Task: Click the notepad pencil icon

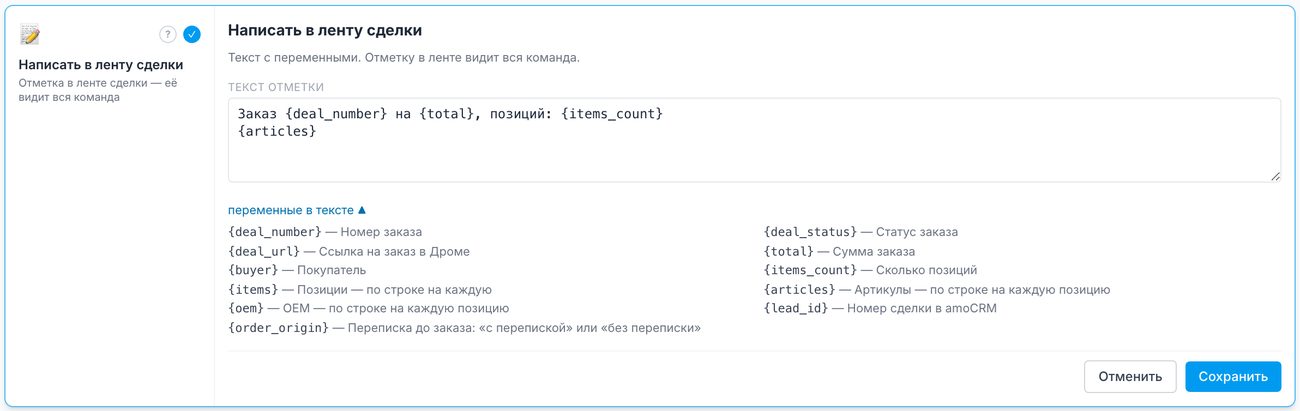Action: [x=30, y=34]
